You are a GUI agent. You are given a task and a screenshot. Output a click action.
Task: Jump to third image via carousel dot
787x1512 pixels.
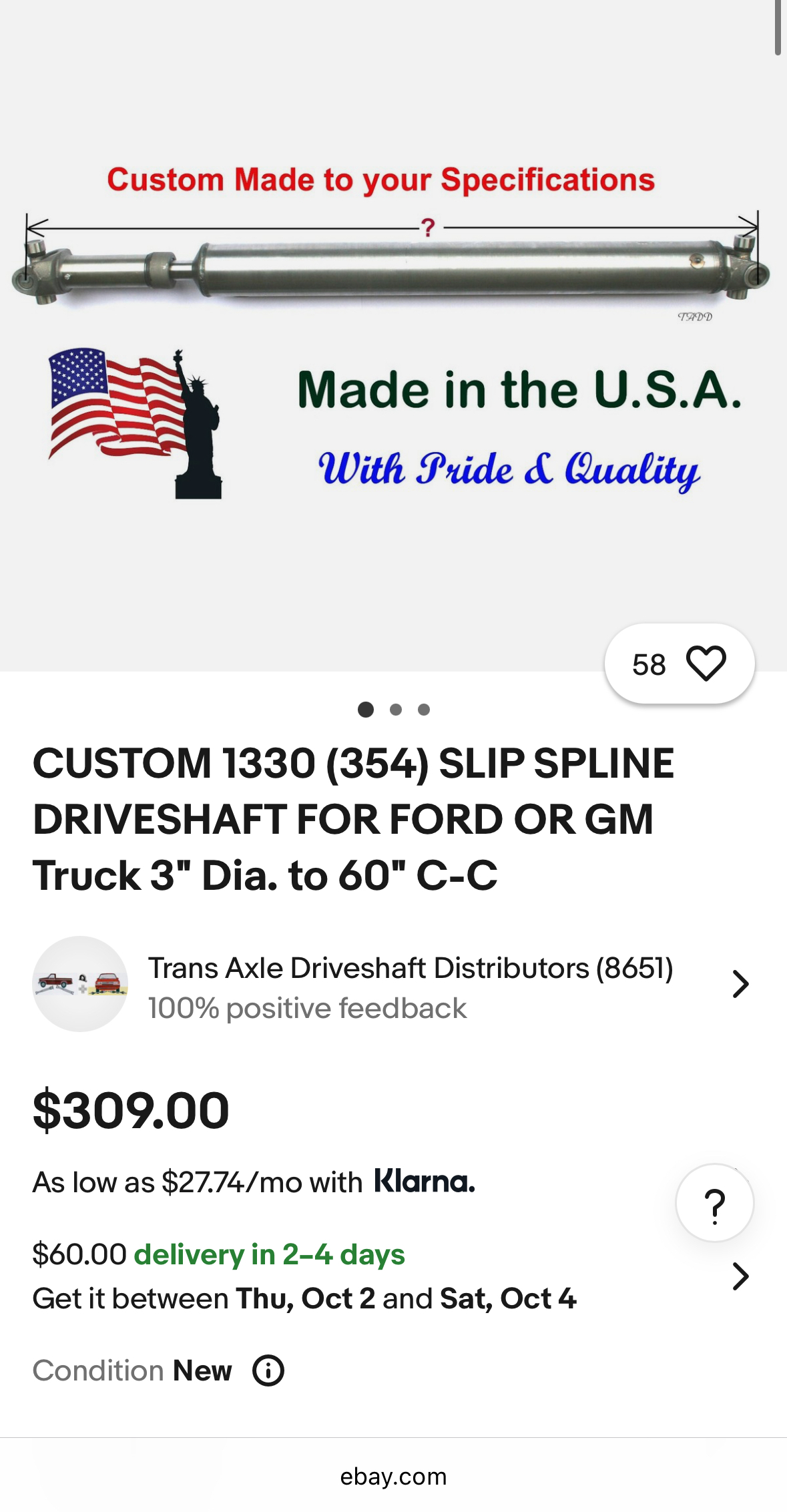click(424, 710)
